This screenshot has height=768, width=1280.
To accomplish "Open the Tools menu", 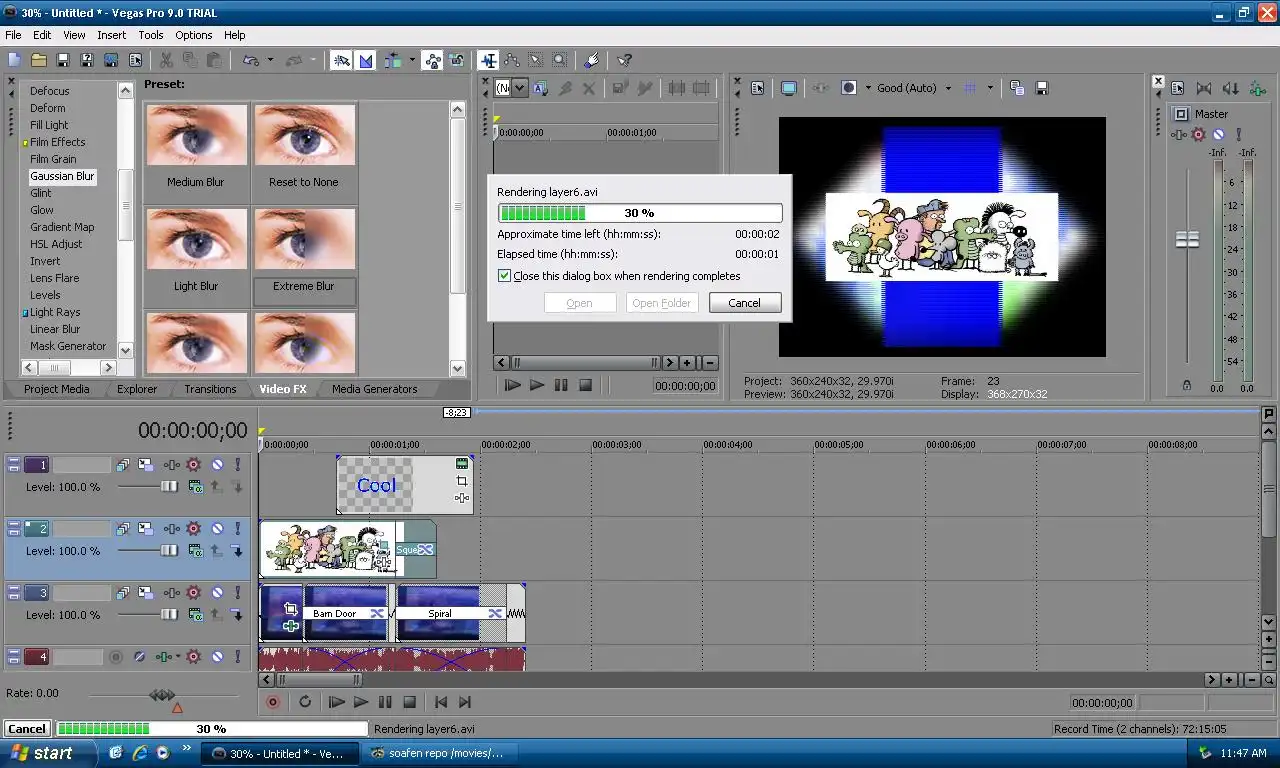I will pos(151,35).
